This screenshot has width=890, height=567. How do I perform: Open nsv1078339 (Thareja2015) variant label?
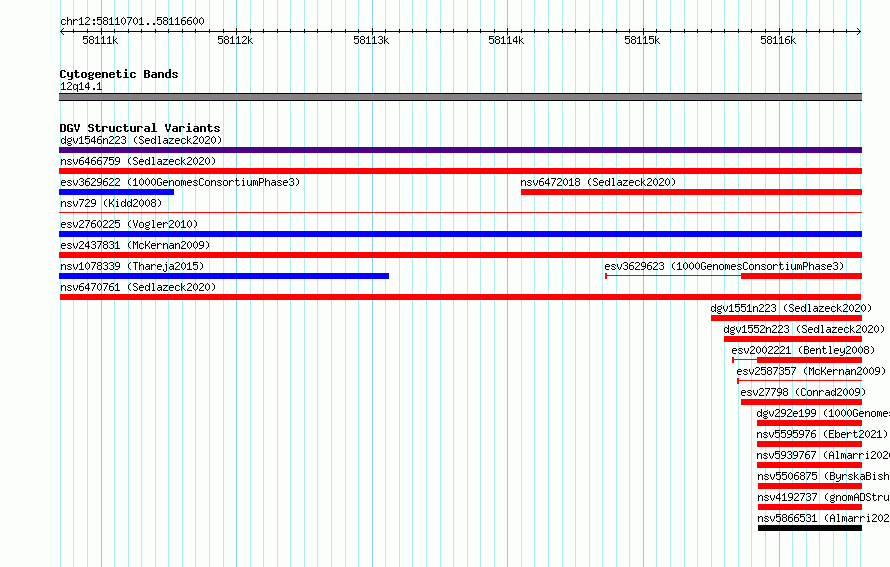pos(132,266)
